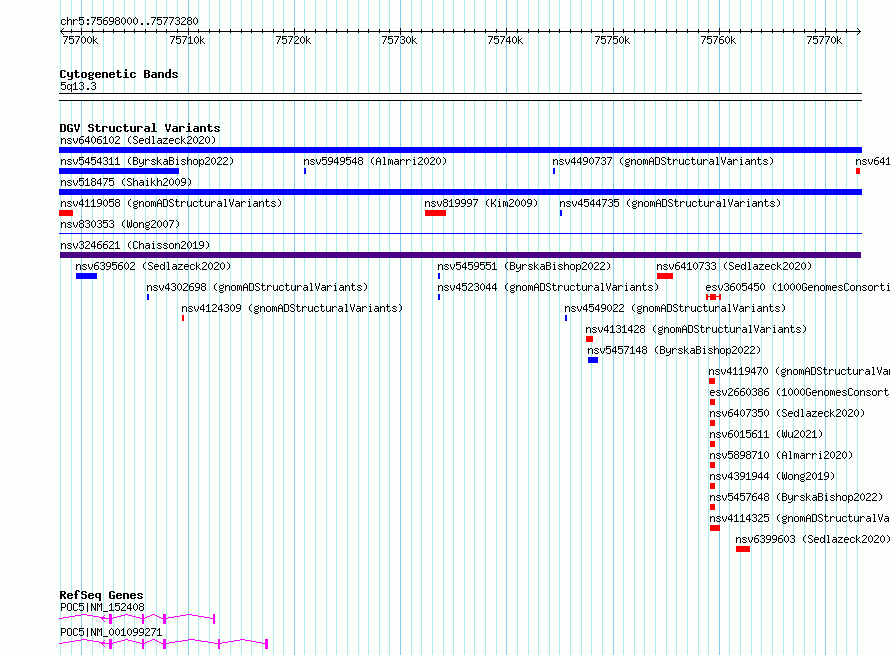This screenshot has width=890, height=655.
Task: Open nsv4544735 (gnomADStructuralVariants) label
Action: pos(670,203)
